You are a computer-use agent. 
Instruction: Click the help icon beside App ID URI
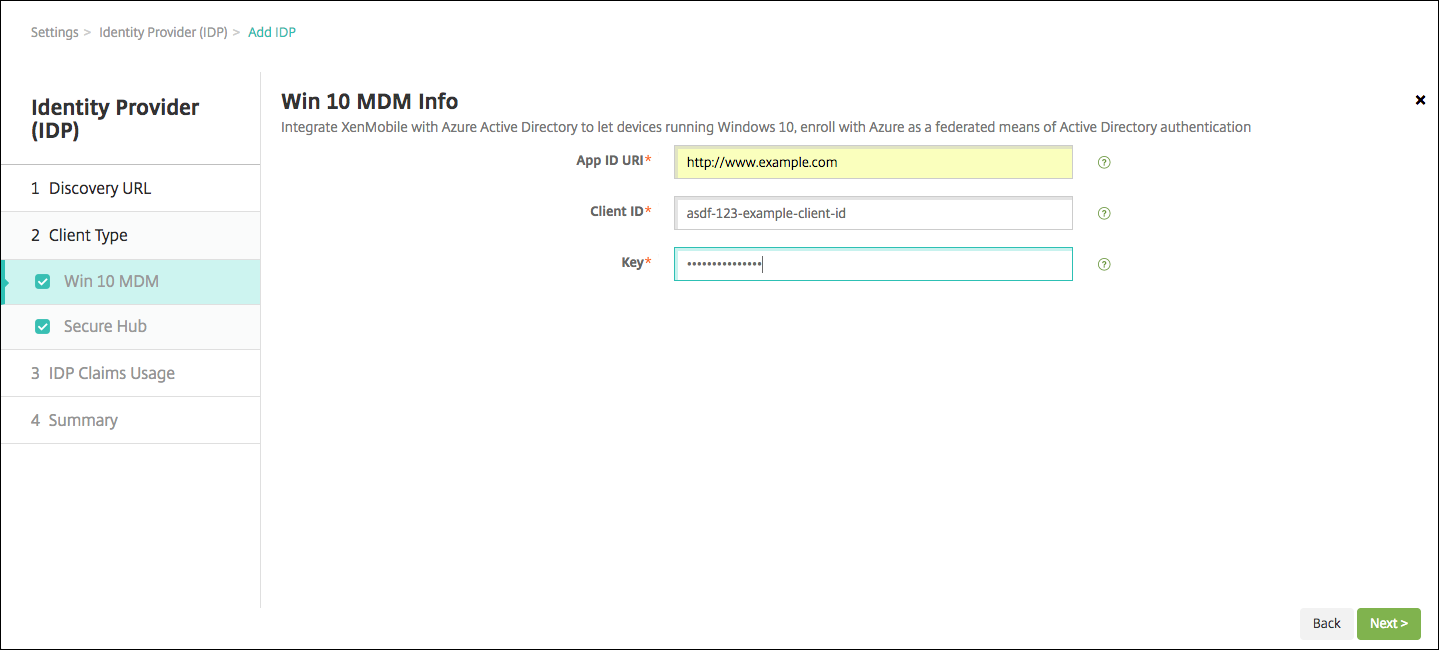pos(1104,162)
